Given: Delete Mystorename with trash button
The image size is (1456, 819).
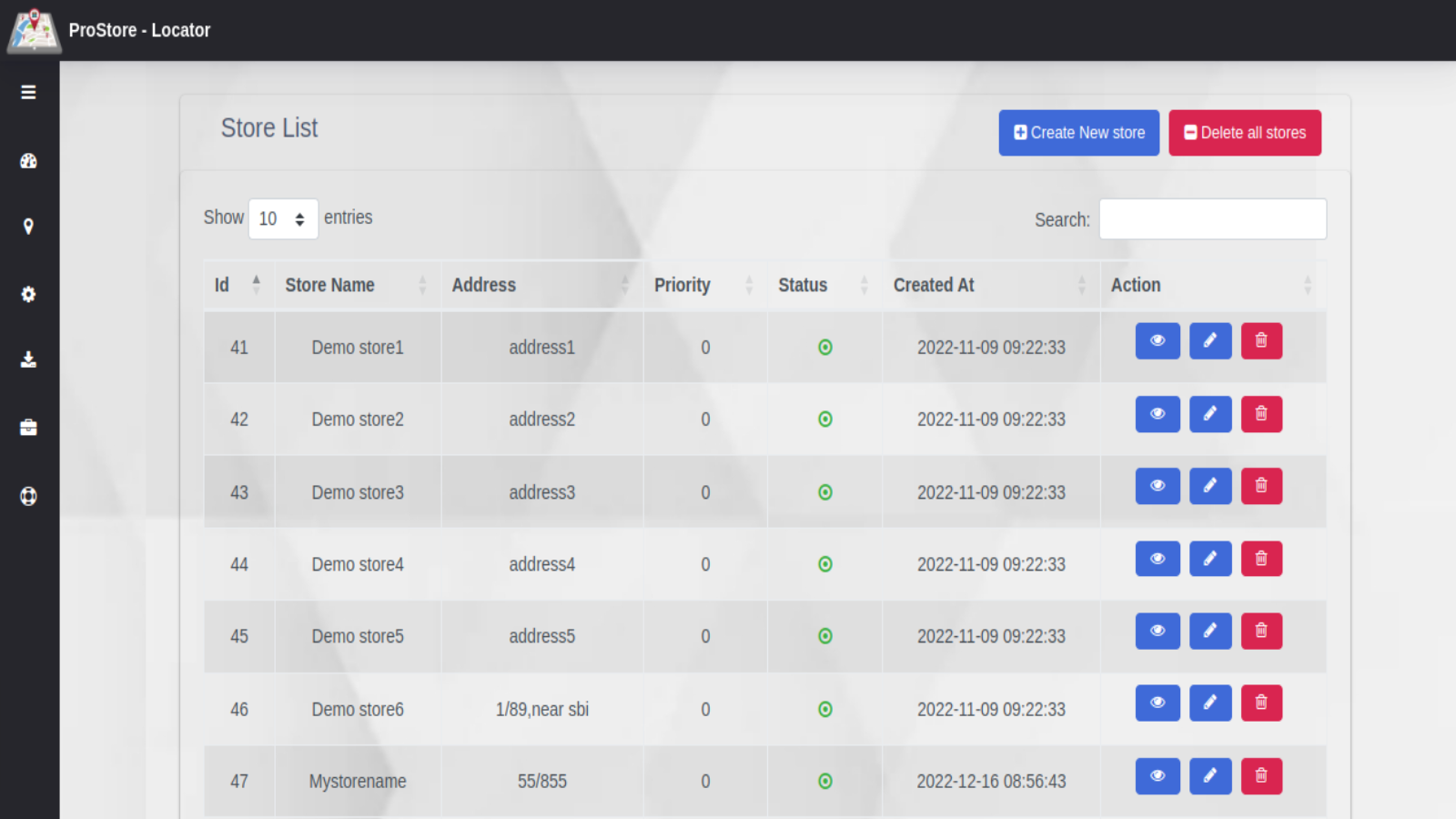Looking at the screenshot, I should pos(1261,776).
